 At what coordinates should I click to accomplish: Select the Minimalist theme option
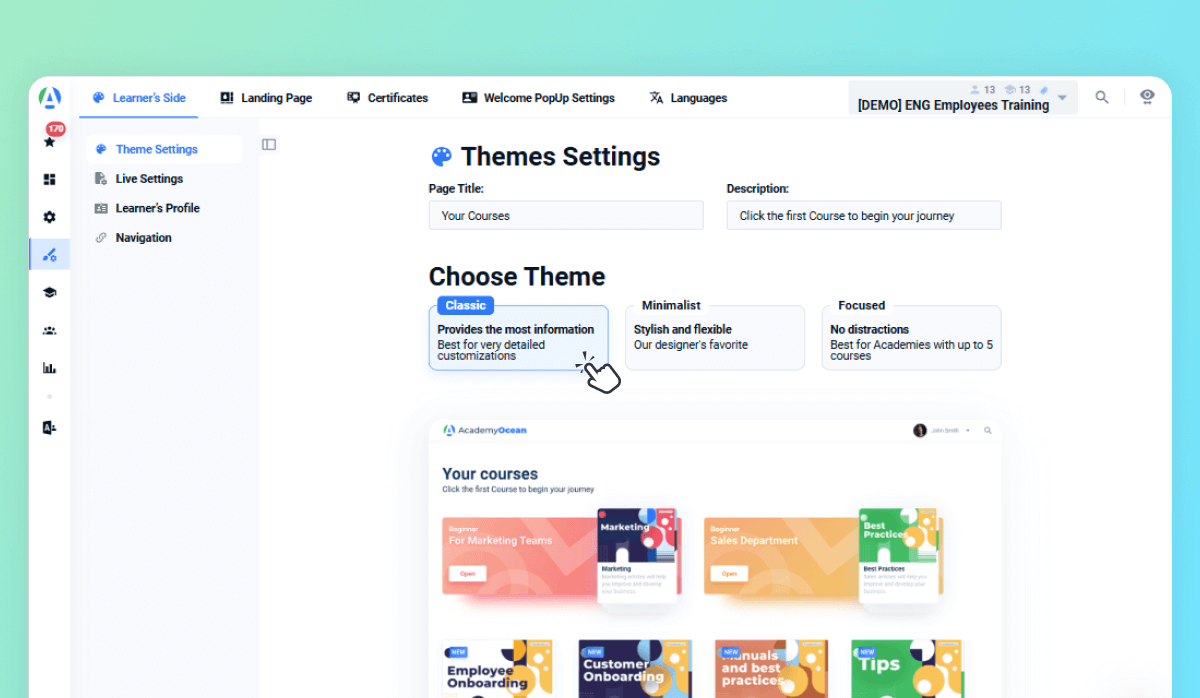(714, 338)
